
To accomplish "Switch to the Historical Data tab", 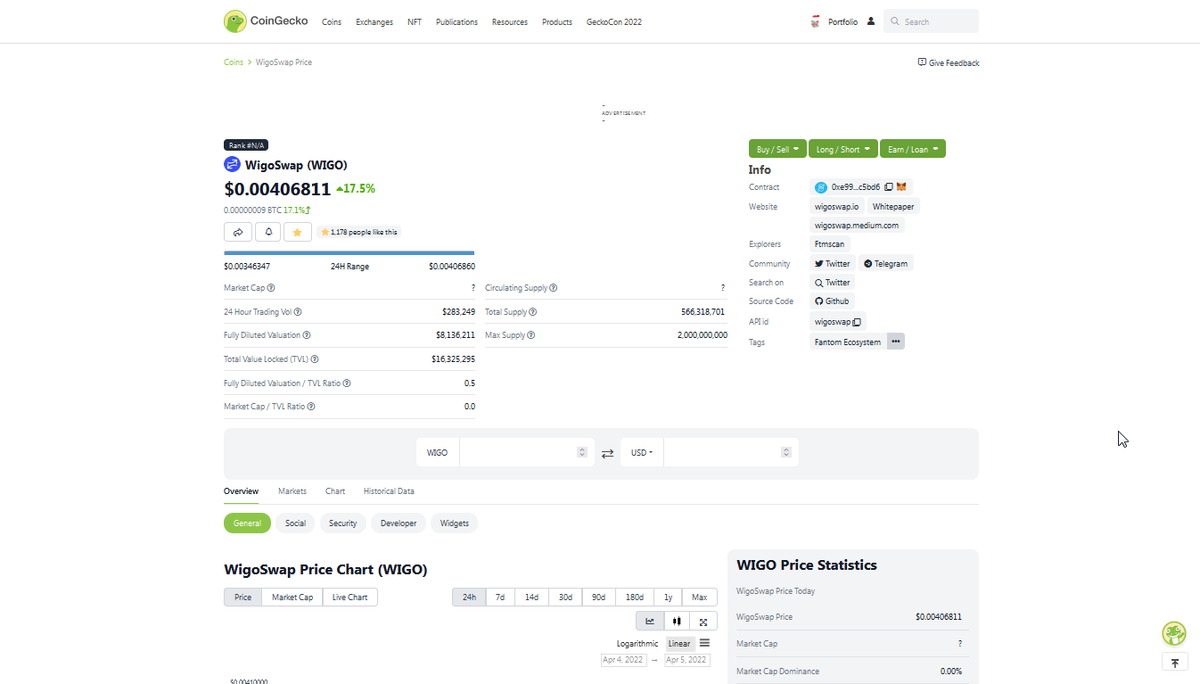I will coord(389,491).
